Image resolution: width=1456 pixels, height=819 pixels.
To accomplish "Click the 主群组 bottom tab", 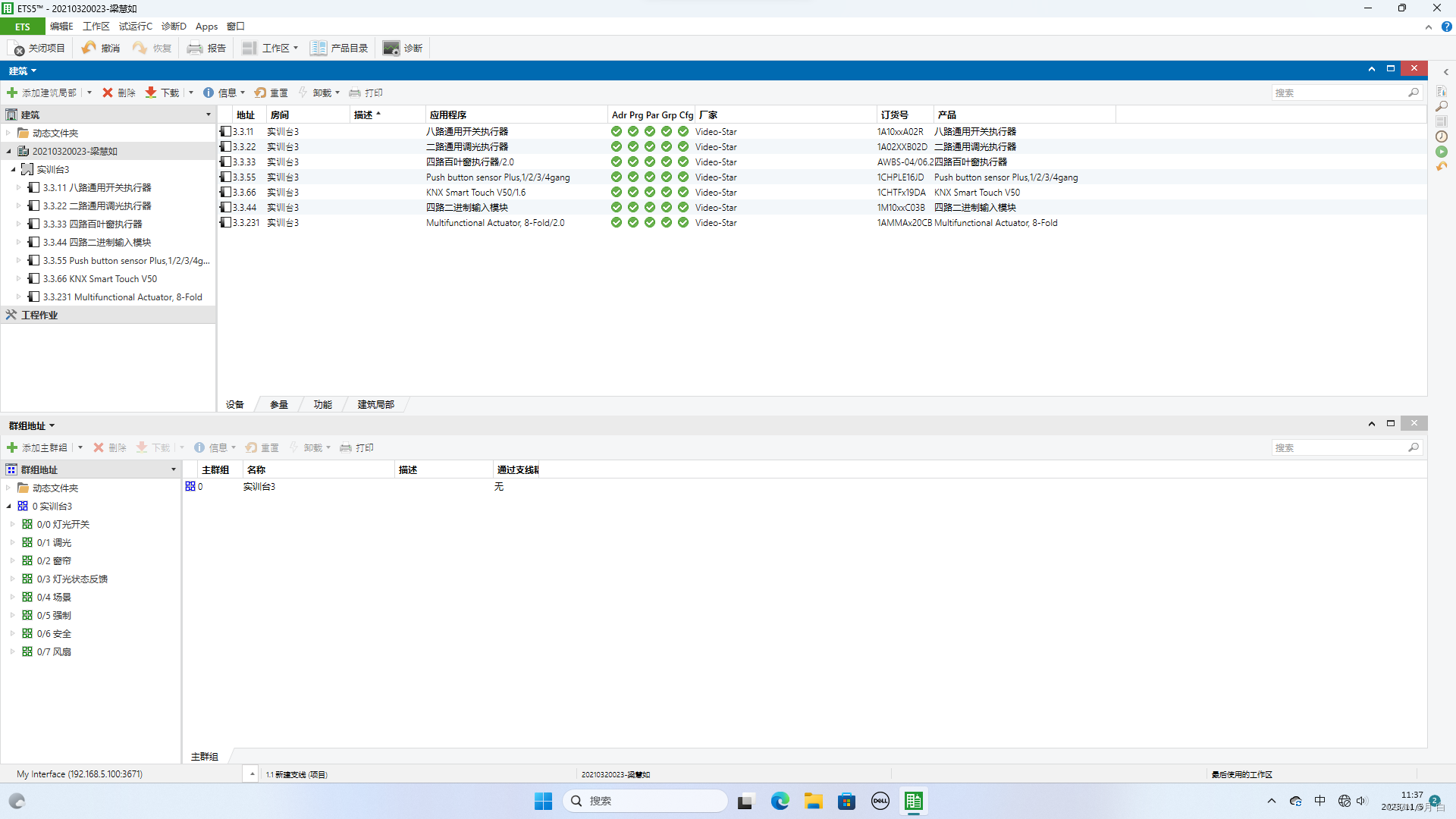I will click(x=205, y=756).
